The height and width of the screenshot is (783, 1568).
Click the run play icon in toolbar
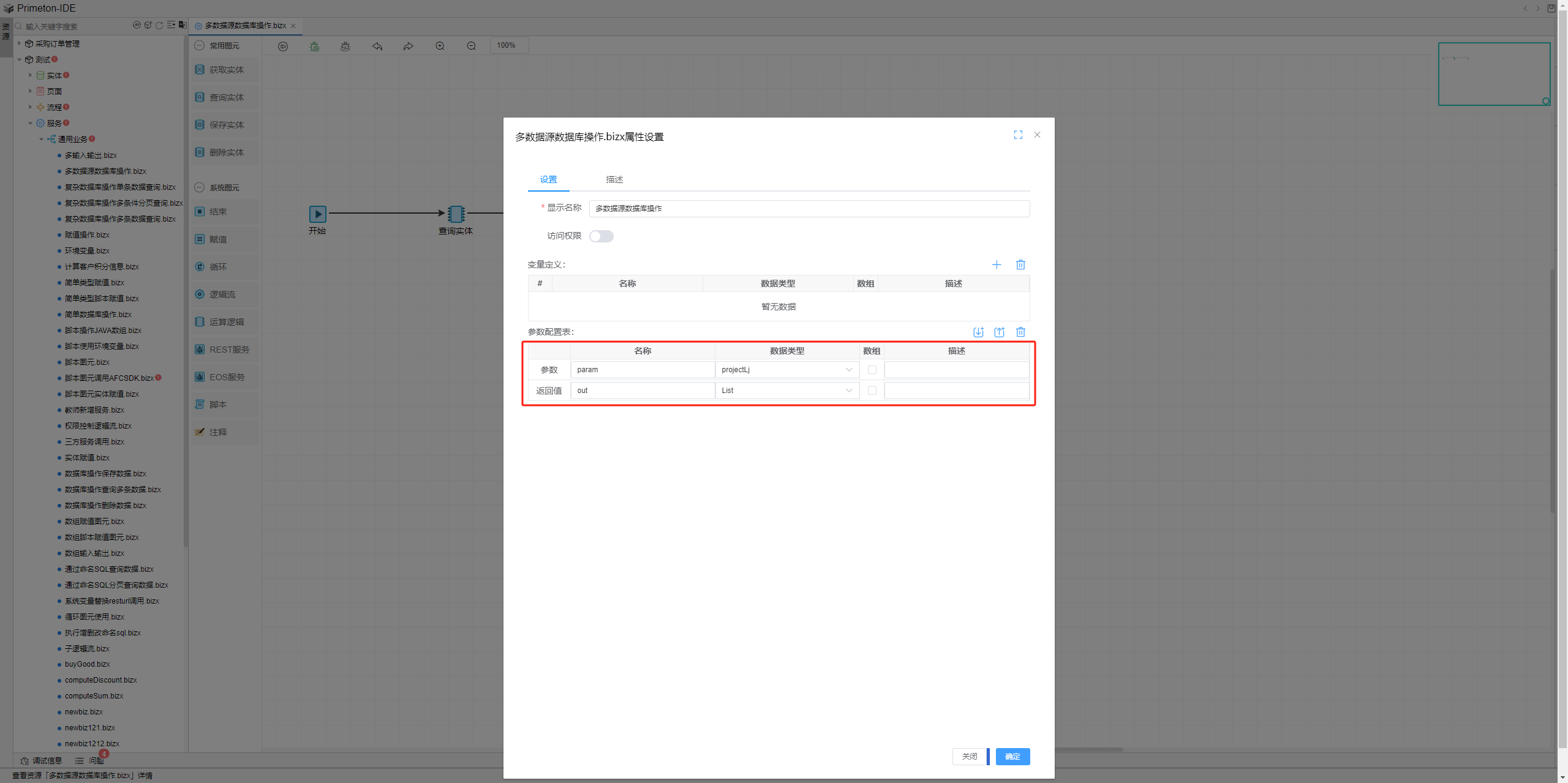(x=283, y=46)
